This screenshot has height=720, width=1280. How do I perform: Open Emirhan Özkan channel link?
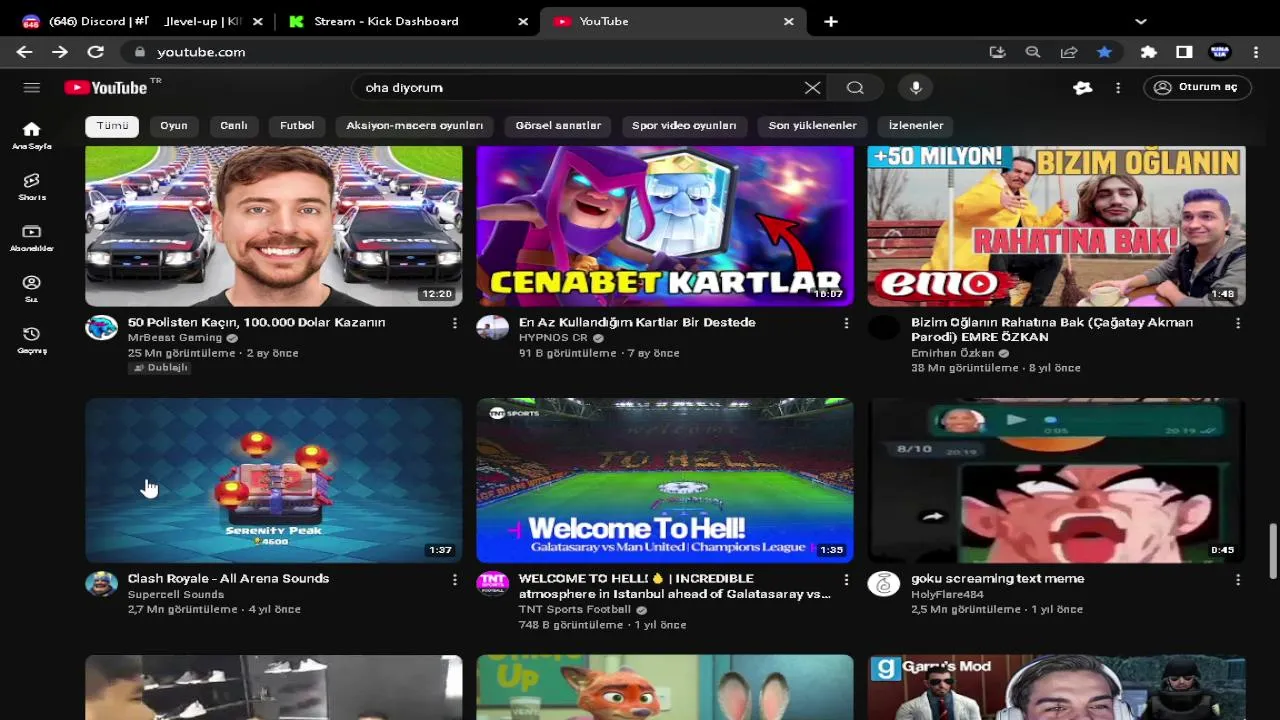[x=953, y=353]
